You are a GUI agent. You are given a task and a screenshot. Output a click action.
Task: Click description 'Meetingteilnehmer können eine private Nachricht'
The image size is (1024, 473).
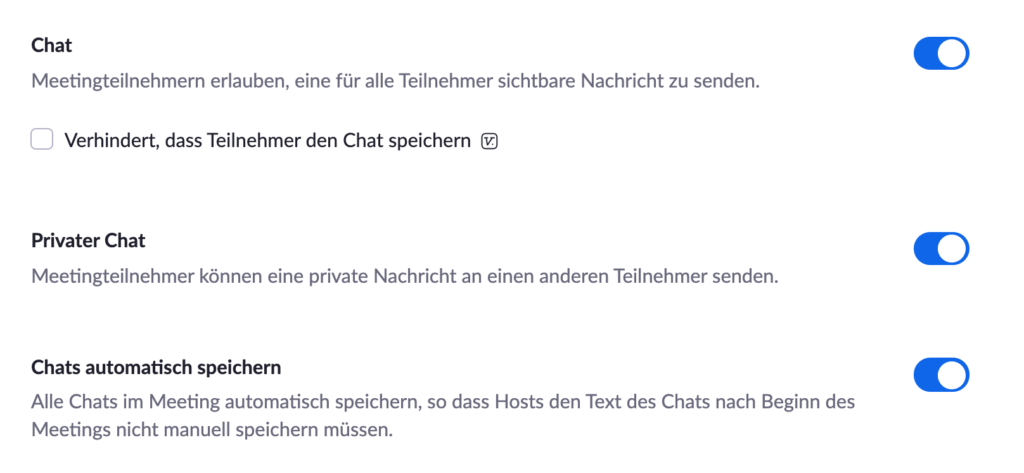(x=405, y=276)
